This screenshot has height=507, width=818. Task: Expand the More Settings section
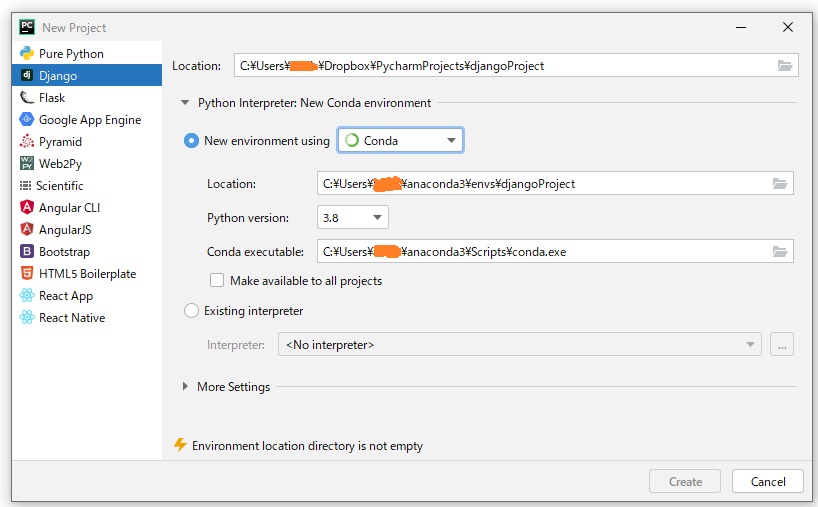pyautogui.click(x=185, y=387)
